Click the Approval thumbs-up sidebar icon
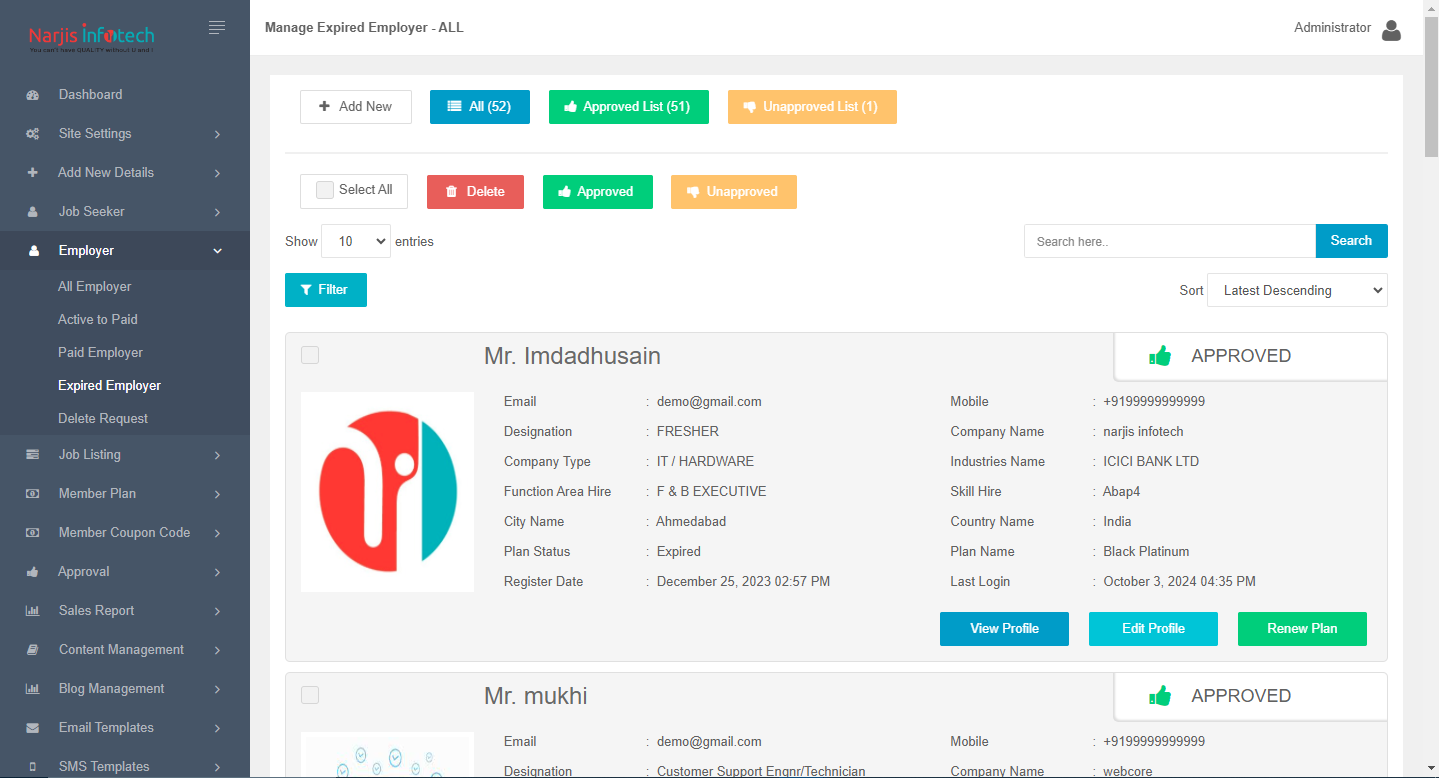 (x=33, y=572)
